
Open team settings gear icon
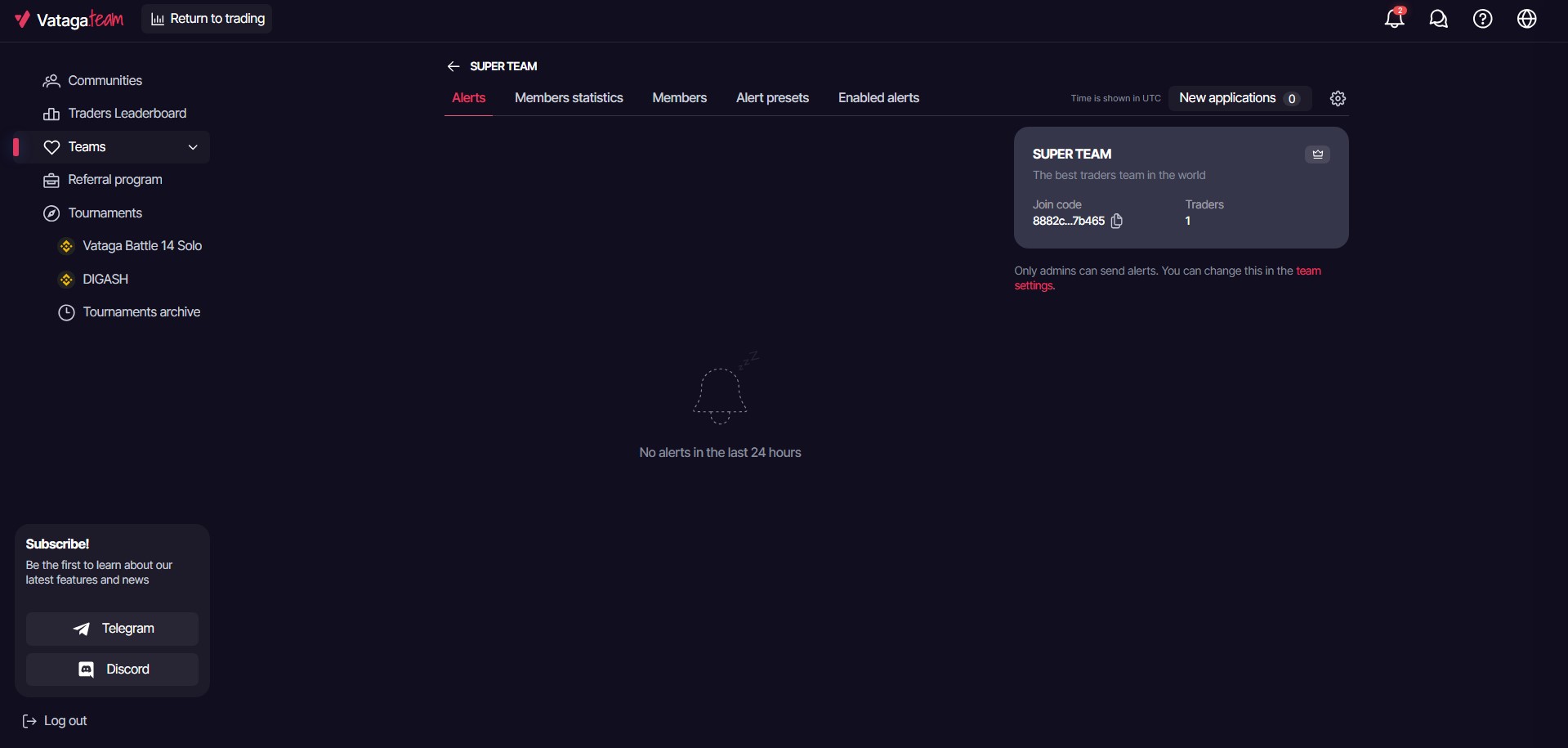click(1338, 98)
